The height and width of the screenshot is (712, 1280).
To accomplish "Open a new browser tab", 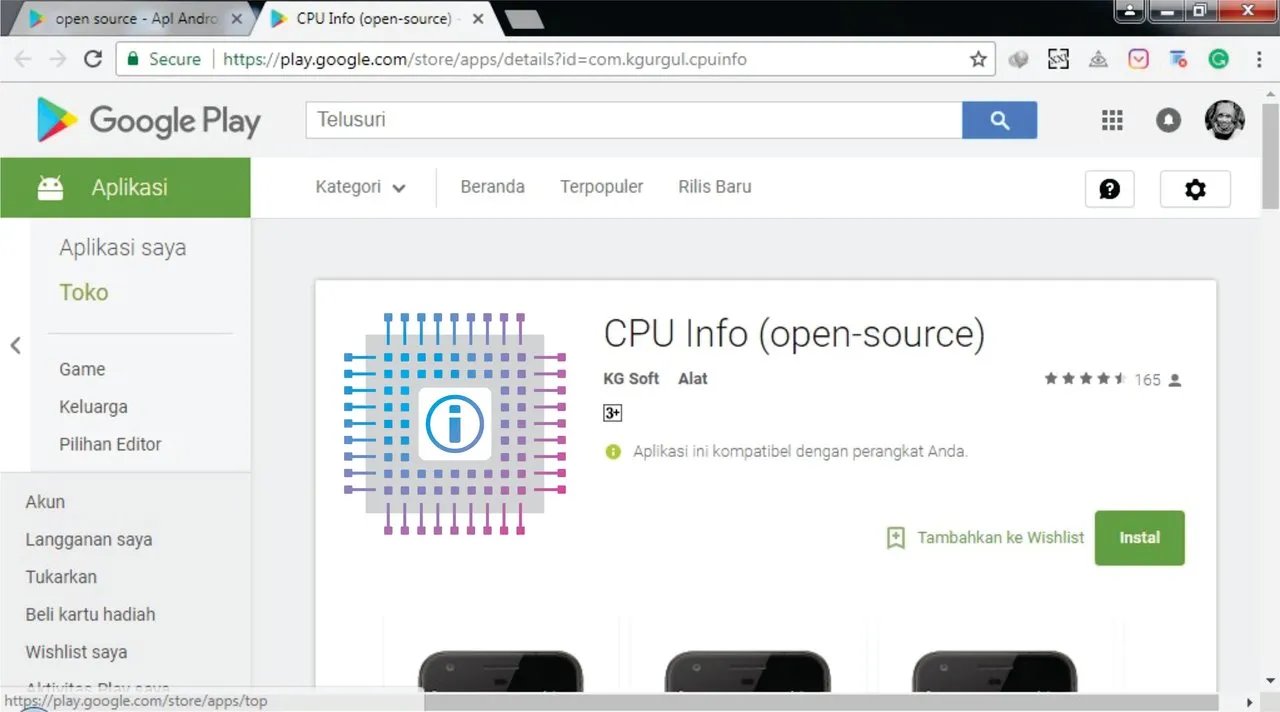I will coord(524,19).
